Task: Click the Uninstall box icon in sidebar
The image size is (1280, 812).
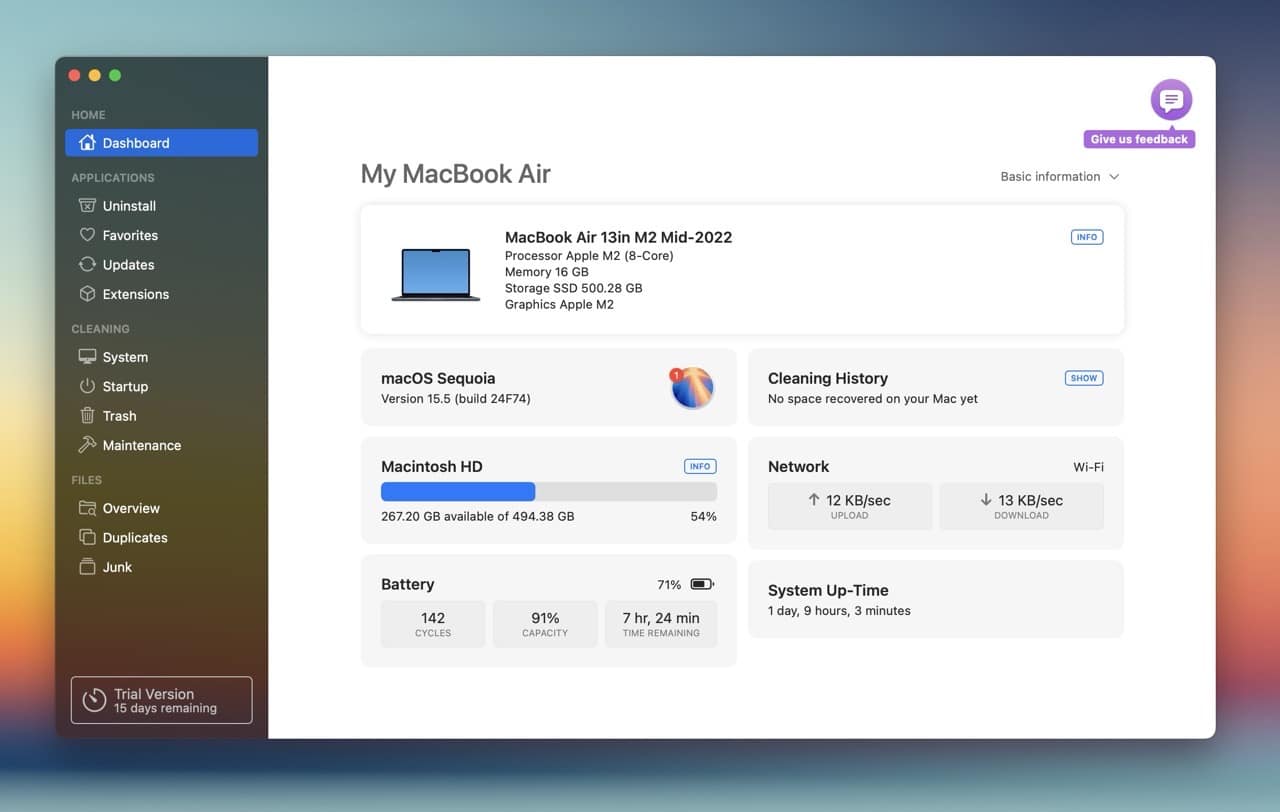Action: (88, 206)
